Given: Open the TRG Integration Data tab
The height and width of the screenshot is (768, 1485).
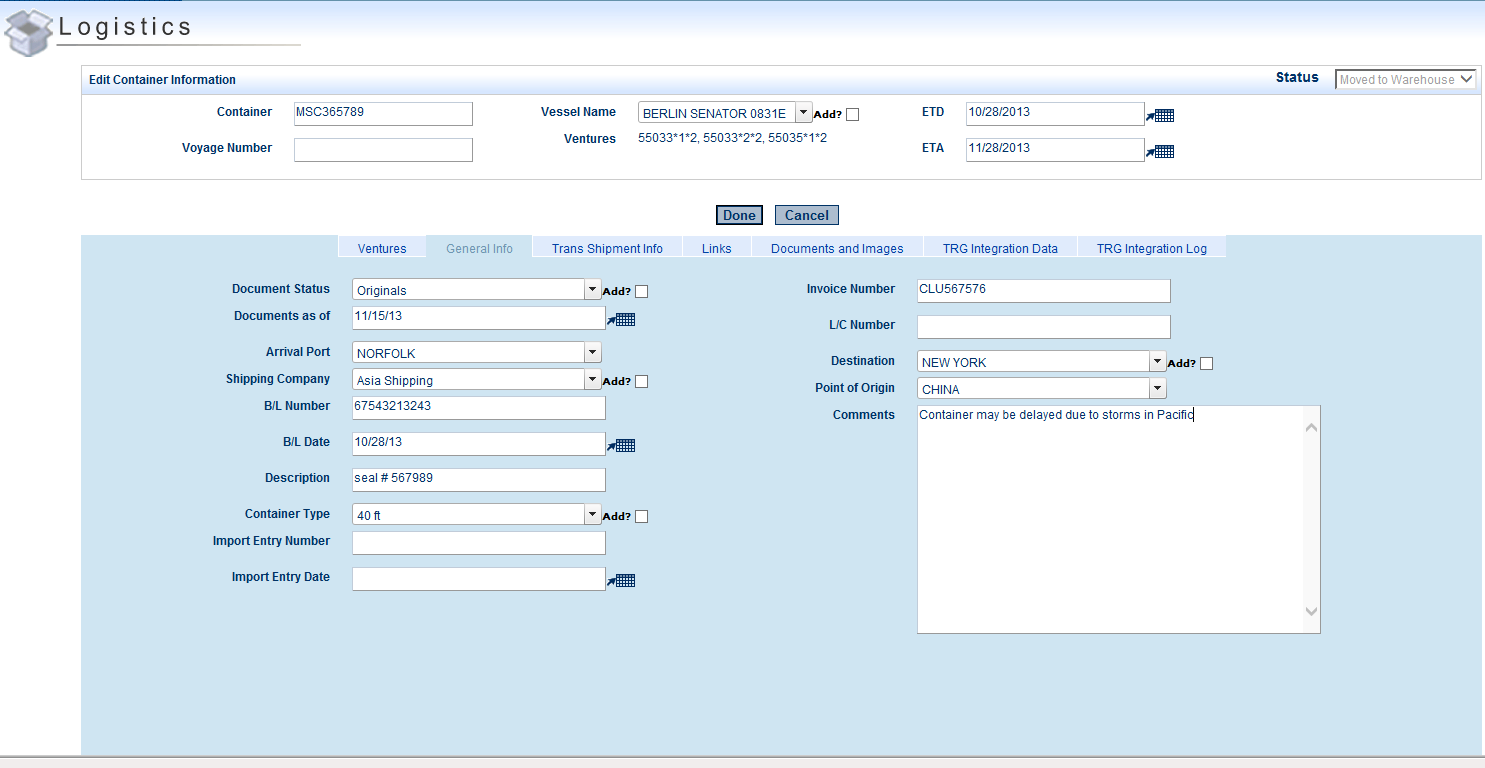Looking at the screenshot, I should point(1000,248).
